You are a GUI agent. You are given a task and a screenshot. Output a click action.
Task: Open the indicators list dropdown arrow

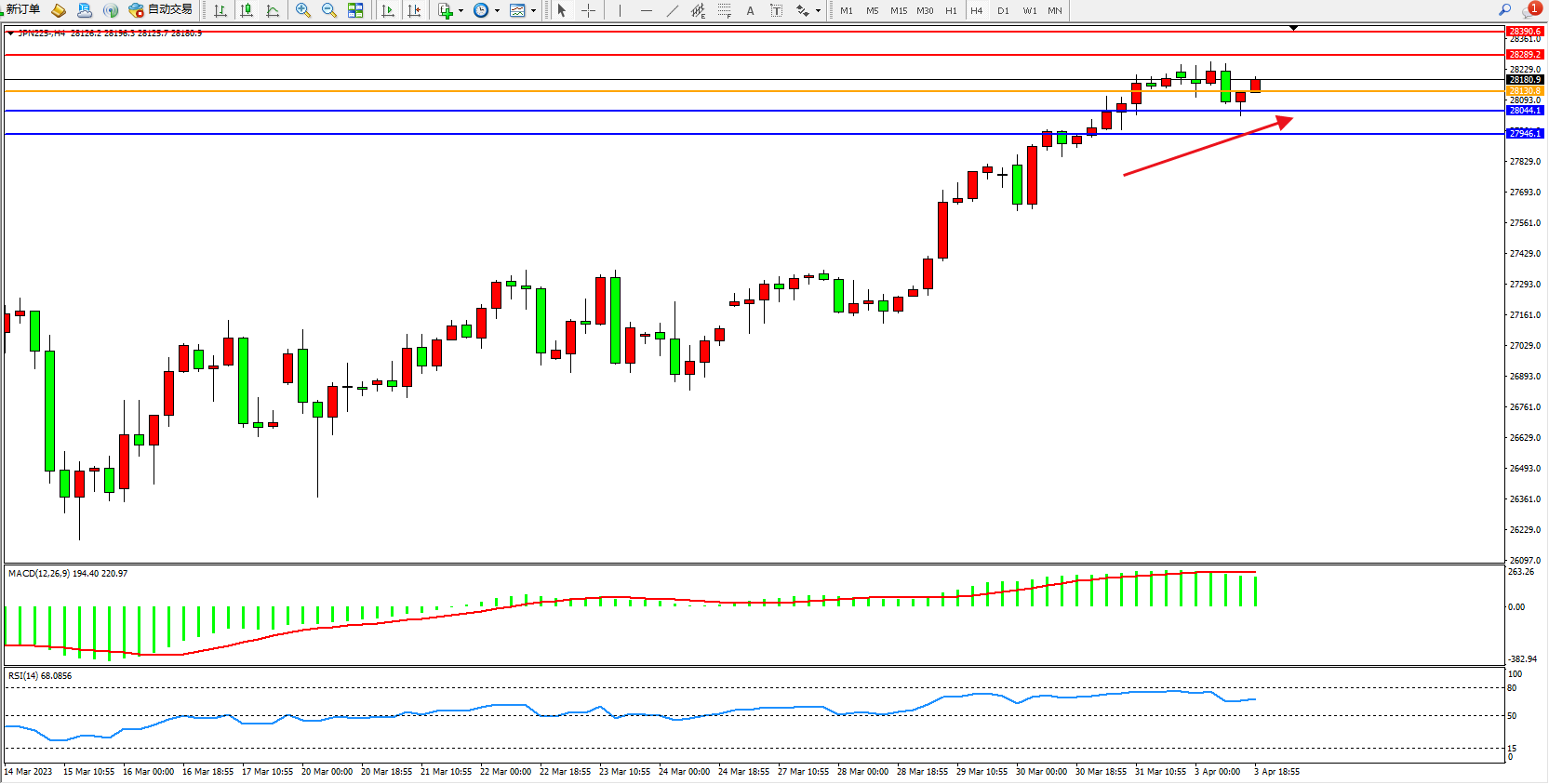point(461,11)
